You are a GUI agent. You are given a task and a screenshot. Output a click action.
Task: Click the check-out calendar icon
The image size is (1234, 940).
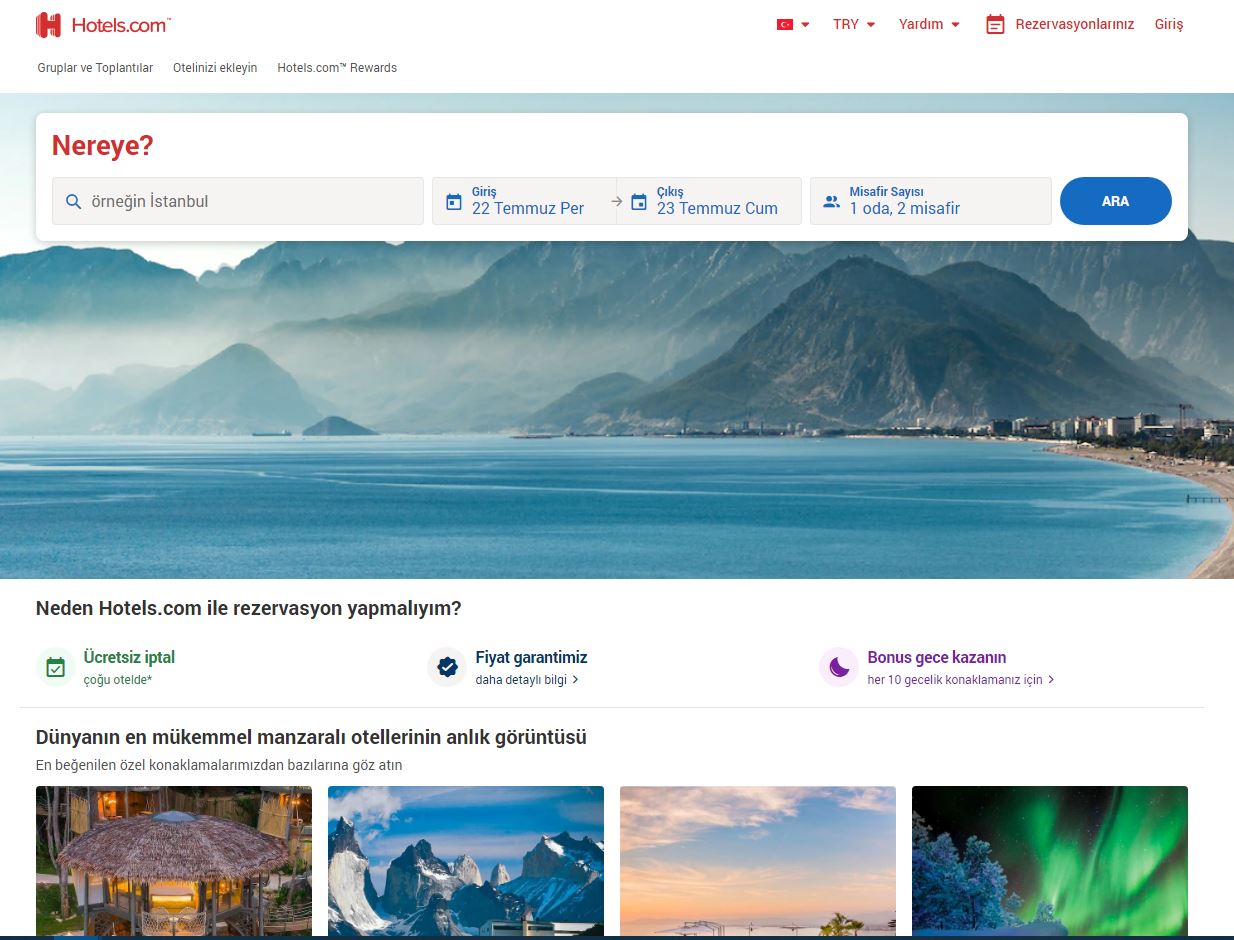click(x=639, y=202)
